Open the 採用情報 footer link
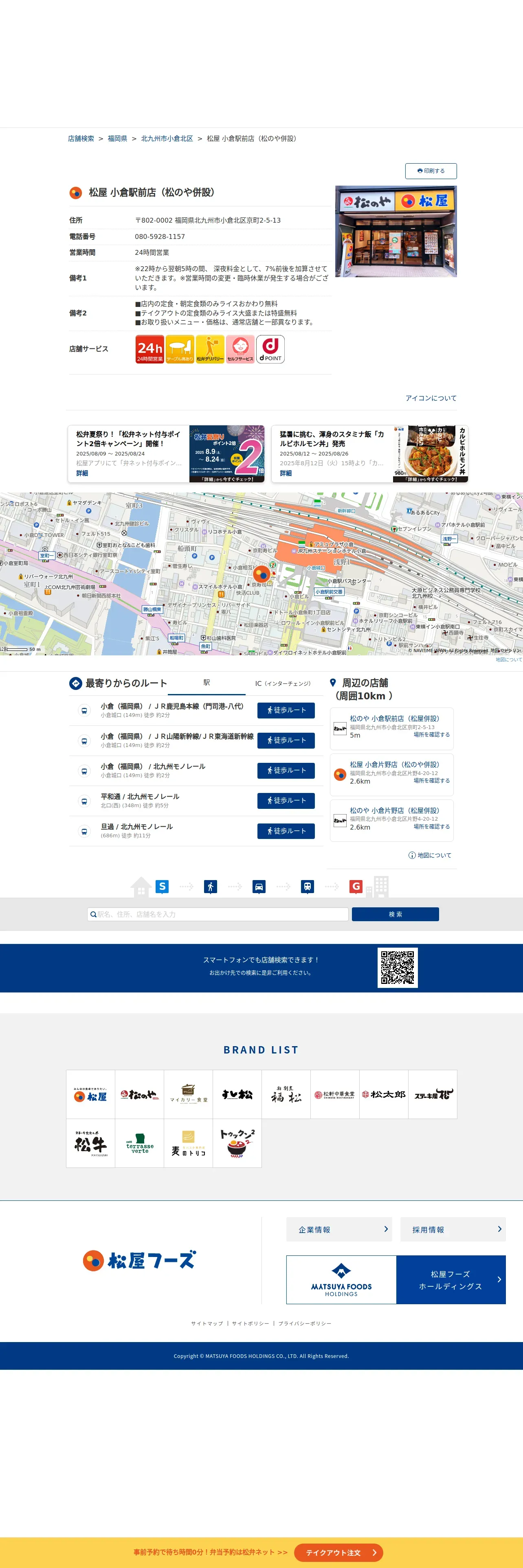Image resolution: width=523 pixels, height=1568 pixels. pyautogui.click(x=453, y=1230)
